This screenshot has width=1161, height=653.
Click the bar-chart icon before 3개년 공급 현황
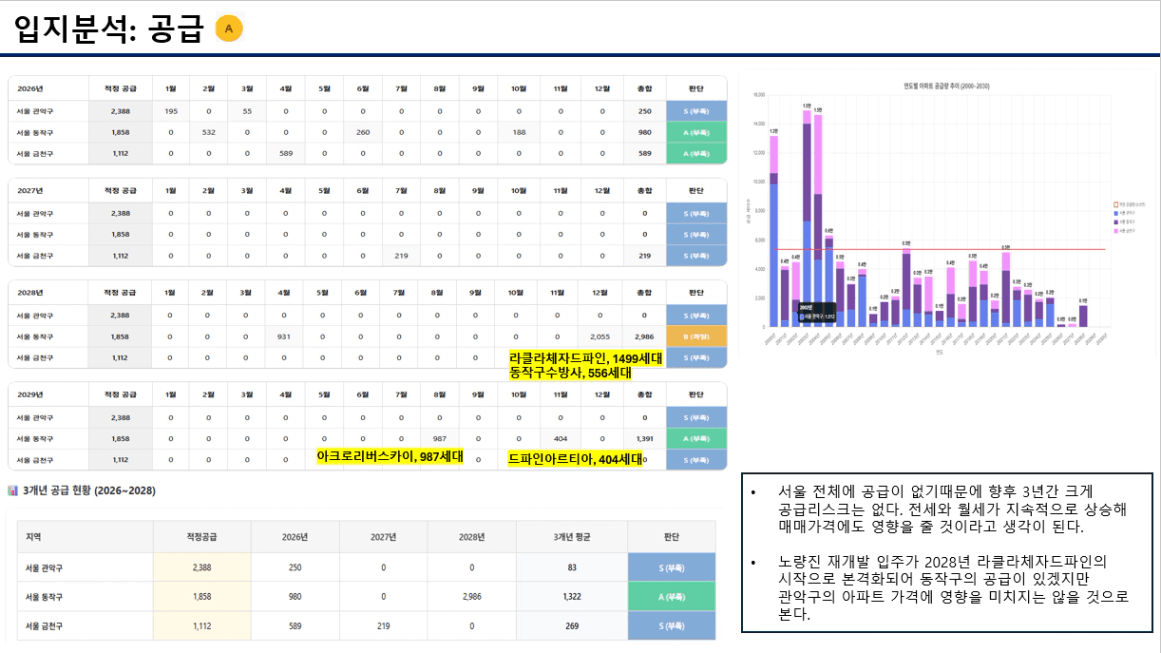pyautogui.click(x=13, y=491)
